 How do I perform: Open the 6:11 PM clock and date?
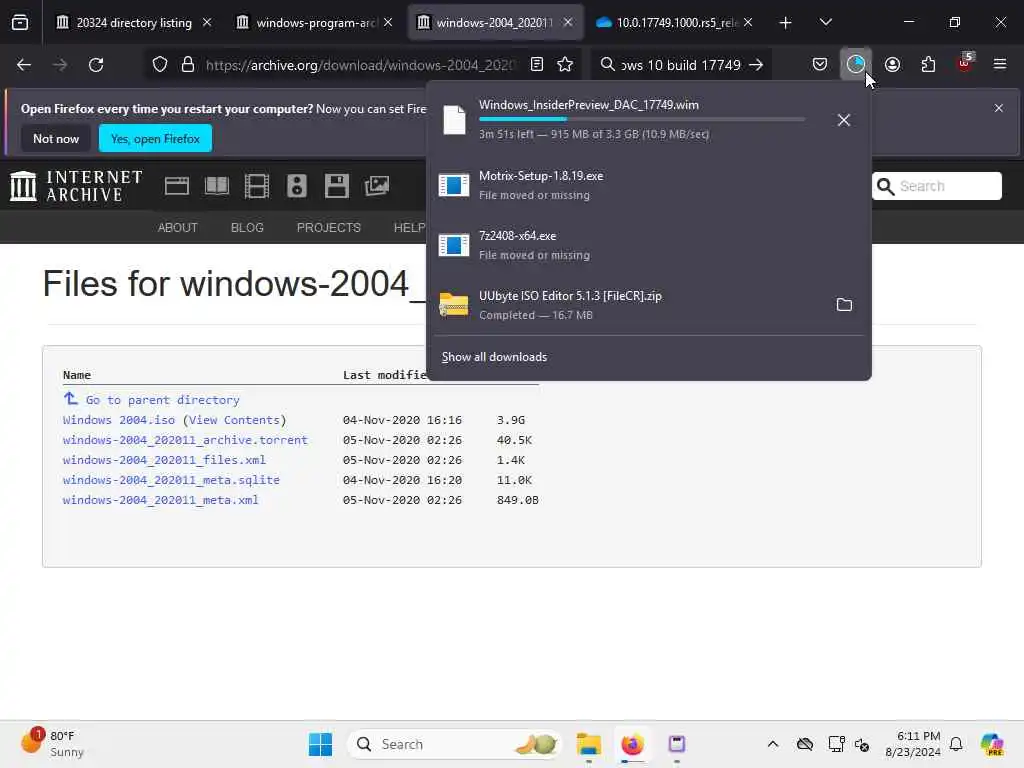[x=912, y=744]
